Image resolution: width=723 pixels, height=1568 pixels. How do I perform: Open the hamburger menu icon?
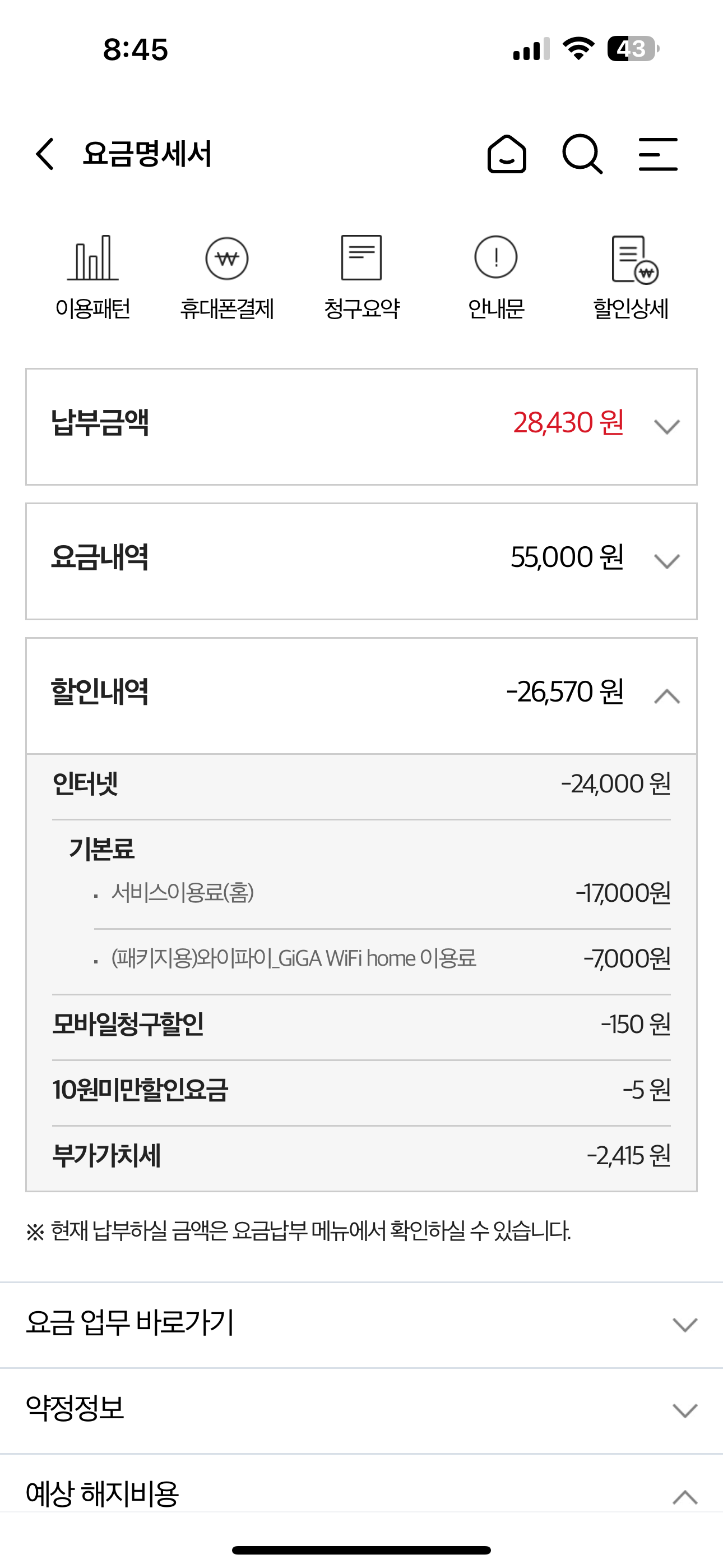[x=658, y=154]
